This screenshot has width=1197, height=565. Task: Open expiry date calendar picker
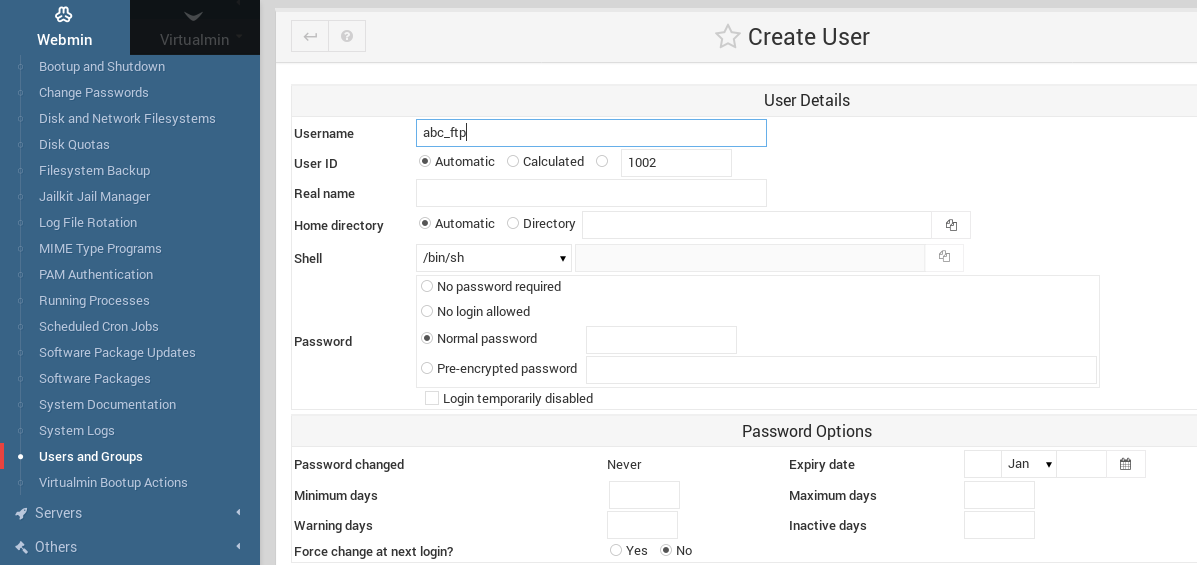point(1125,464)
